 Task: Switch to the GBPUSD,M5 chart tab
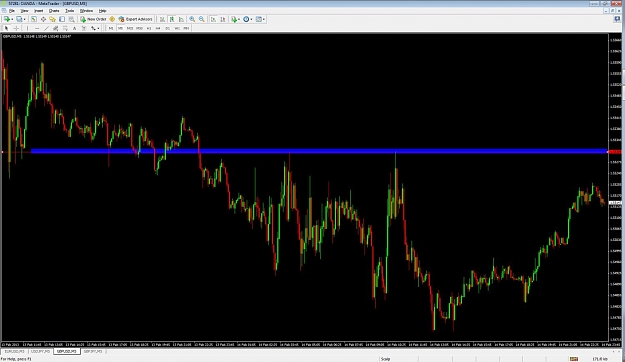67,351
